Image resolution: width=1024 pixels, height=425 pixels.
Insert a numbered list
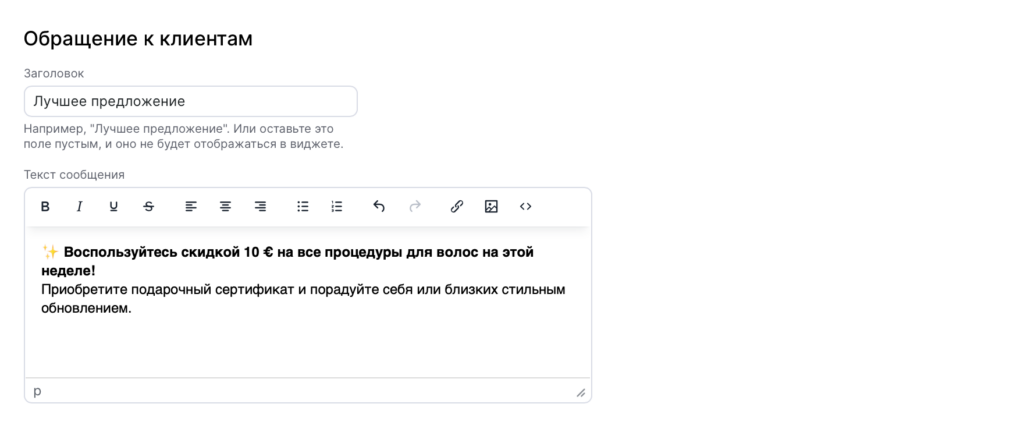tap(337, 207)
